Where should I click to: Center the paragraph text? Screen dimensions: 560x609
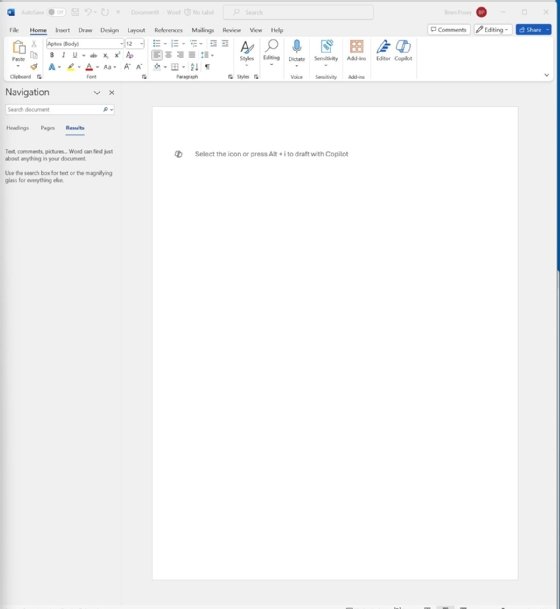pos(169,55)
